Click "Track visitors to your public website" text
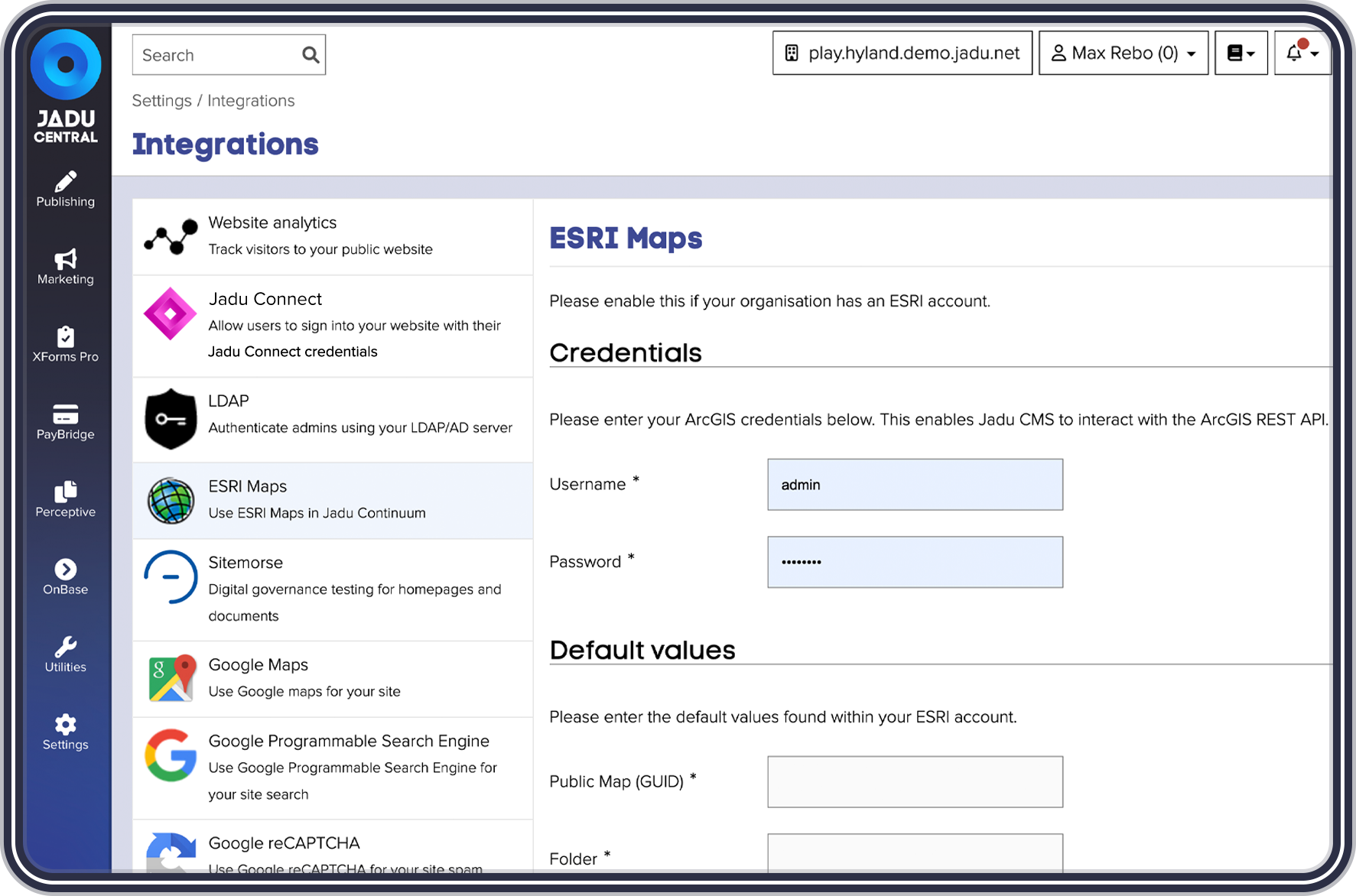The width and height of the screenshot is (1356, 896). point(320,249)
